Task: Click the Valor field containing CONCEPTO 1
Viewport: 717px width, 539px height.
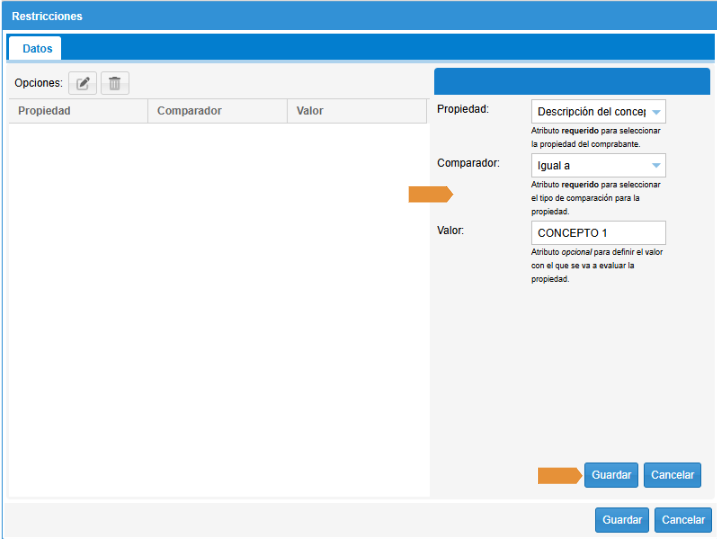Action: (x=598, y=233)
